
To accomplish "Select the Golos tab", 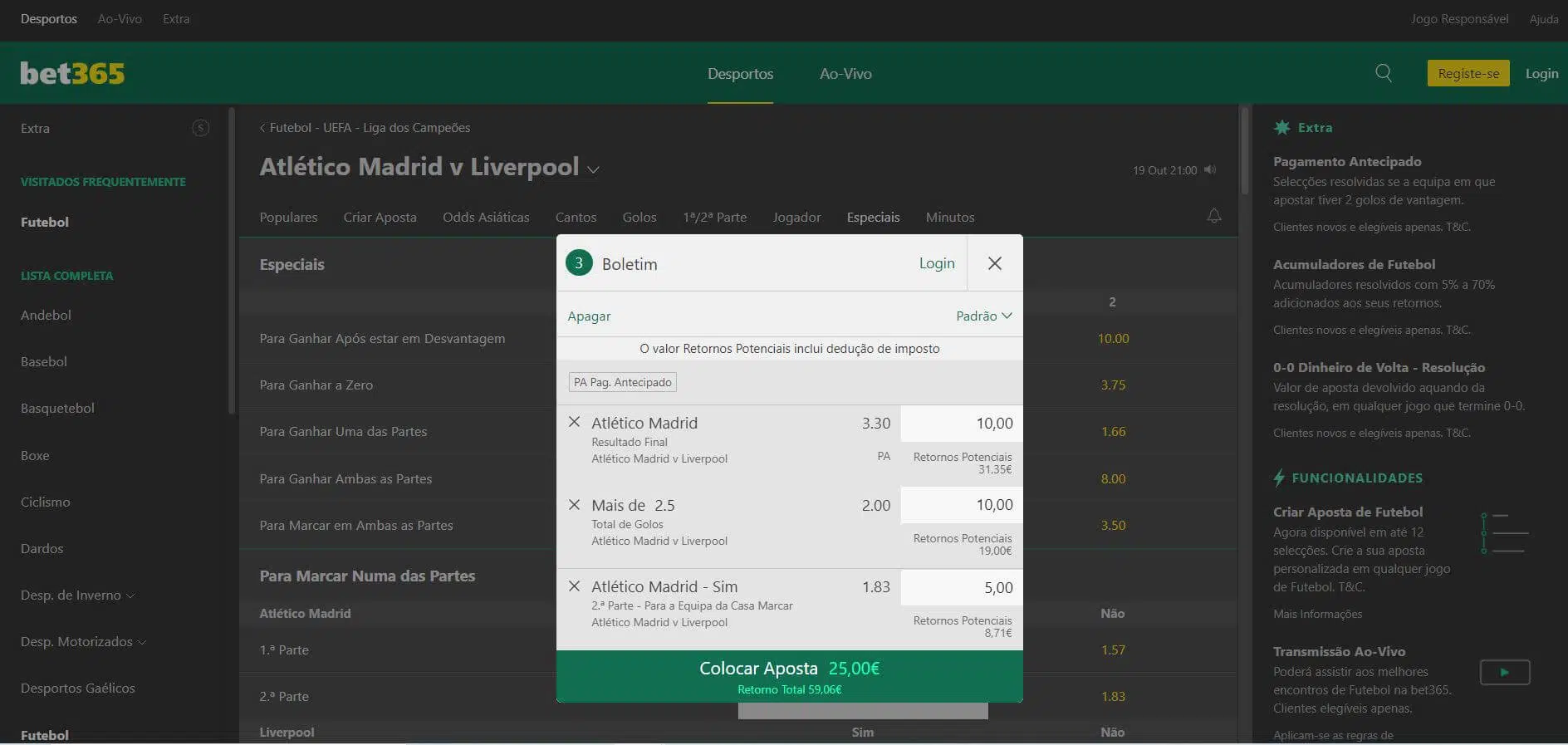I will coord(639,217).
